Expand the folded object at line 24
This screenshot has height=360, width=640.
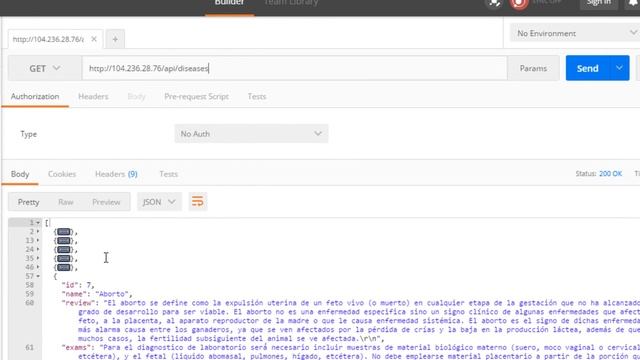click(38, 249)
